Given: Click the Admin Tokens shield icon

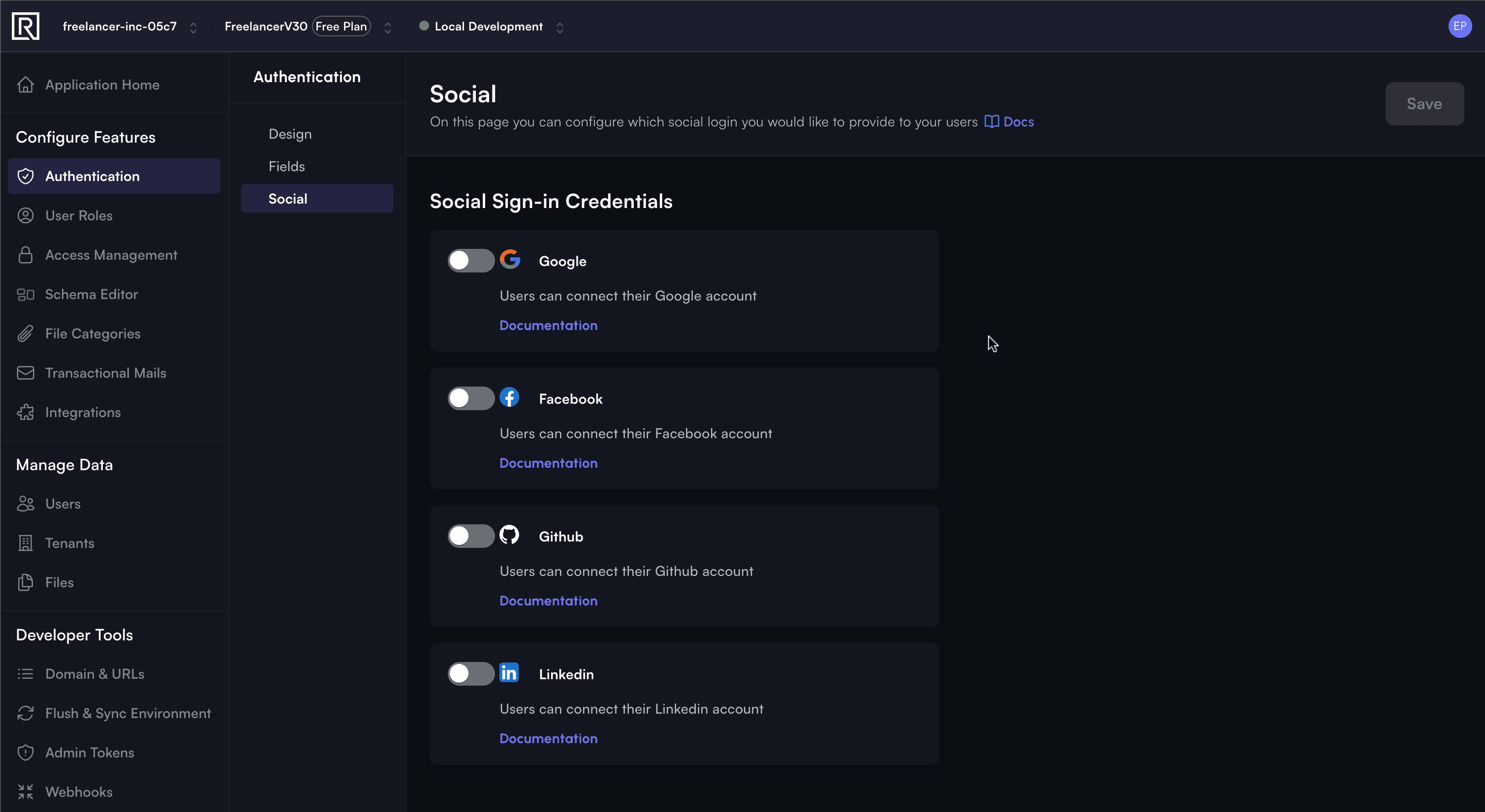Looking at the screenshot, I should [x=26, y=752].
